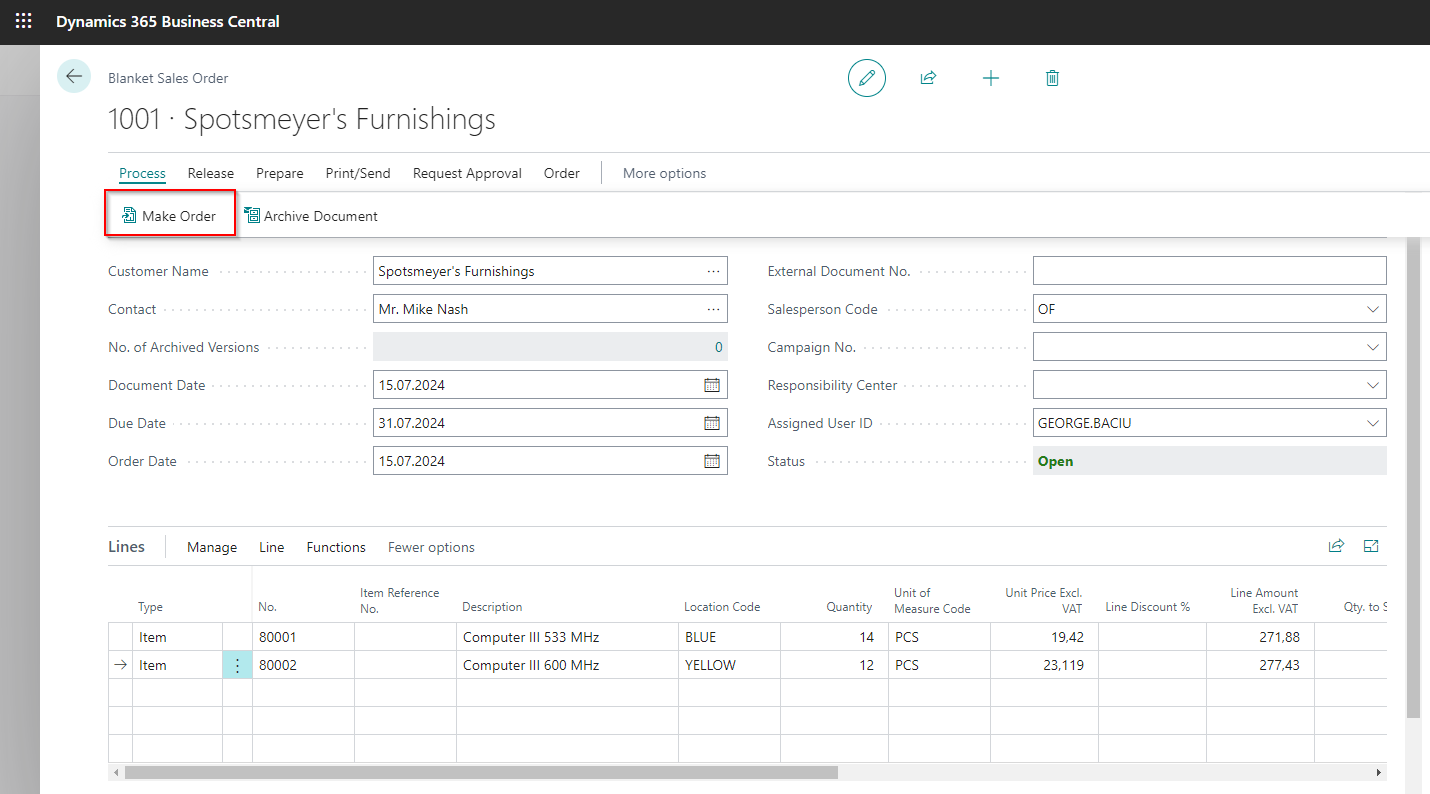Click the Quantity column header
Viewport: 1430px width, 794px height.
849,607
